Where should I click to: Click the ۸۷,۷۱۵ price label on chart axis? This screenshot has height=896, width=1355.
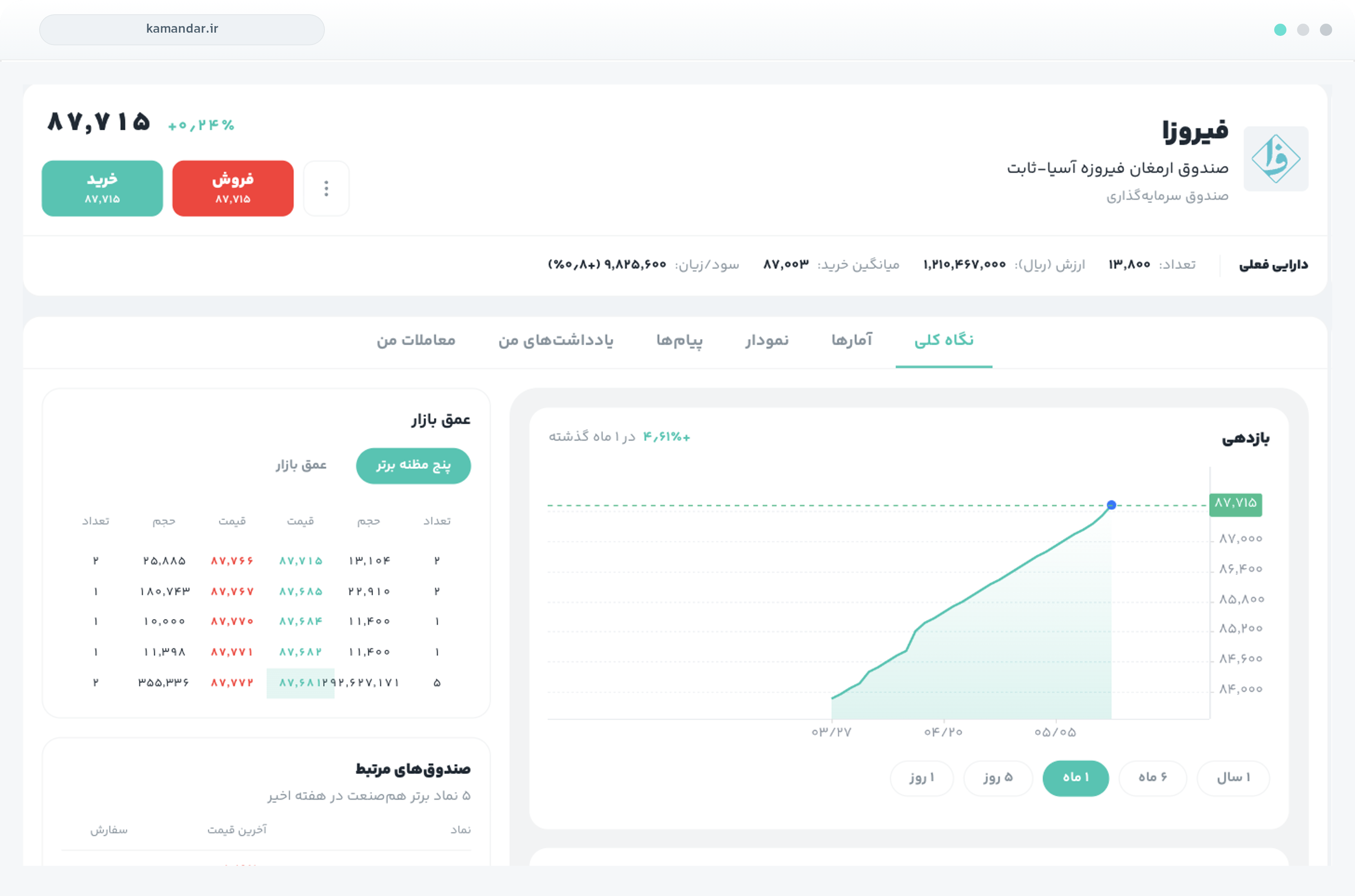tap(1235, 505)
